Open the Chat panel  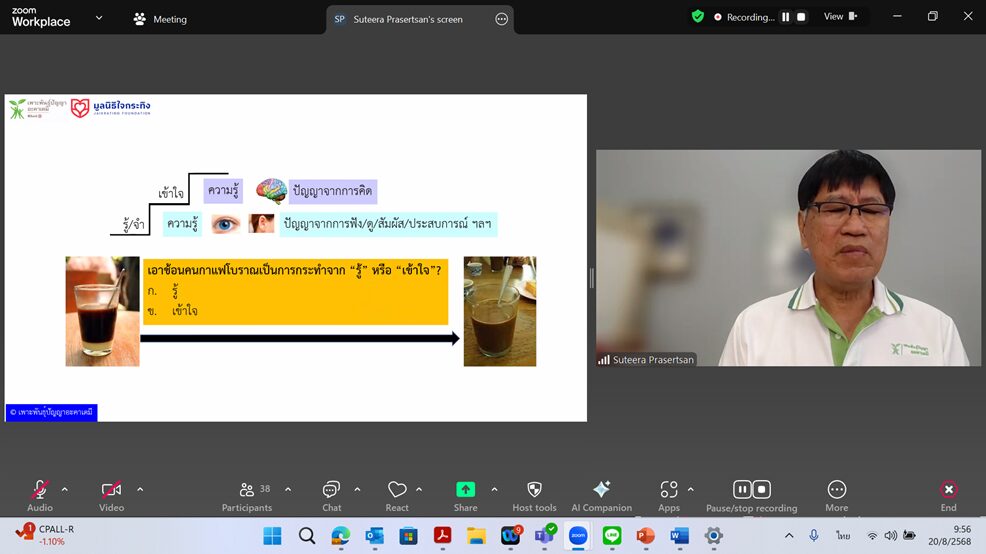coord(331,490)
